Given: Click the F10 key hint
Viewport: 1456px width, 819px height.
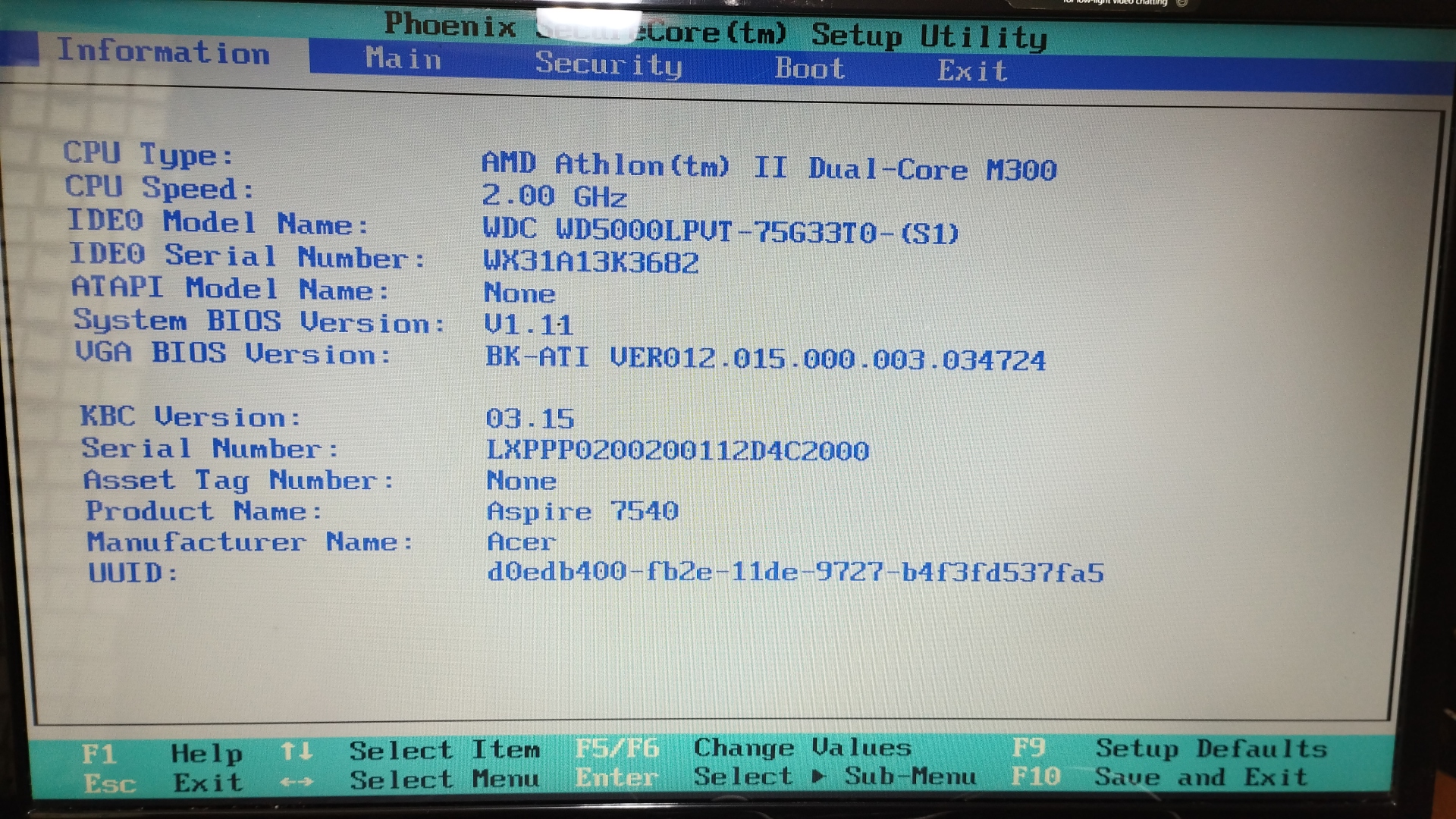Looking at the screenshot, I should (1035, 776).
